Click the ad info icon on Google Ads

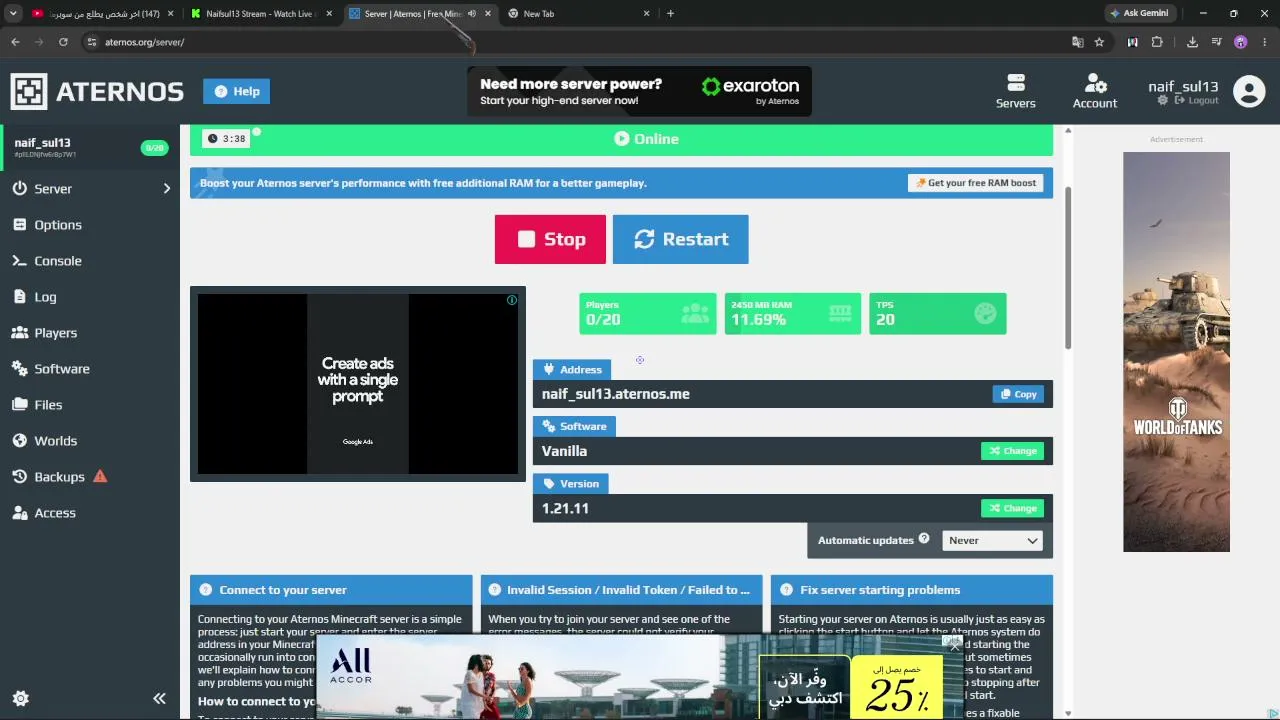512,300
